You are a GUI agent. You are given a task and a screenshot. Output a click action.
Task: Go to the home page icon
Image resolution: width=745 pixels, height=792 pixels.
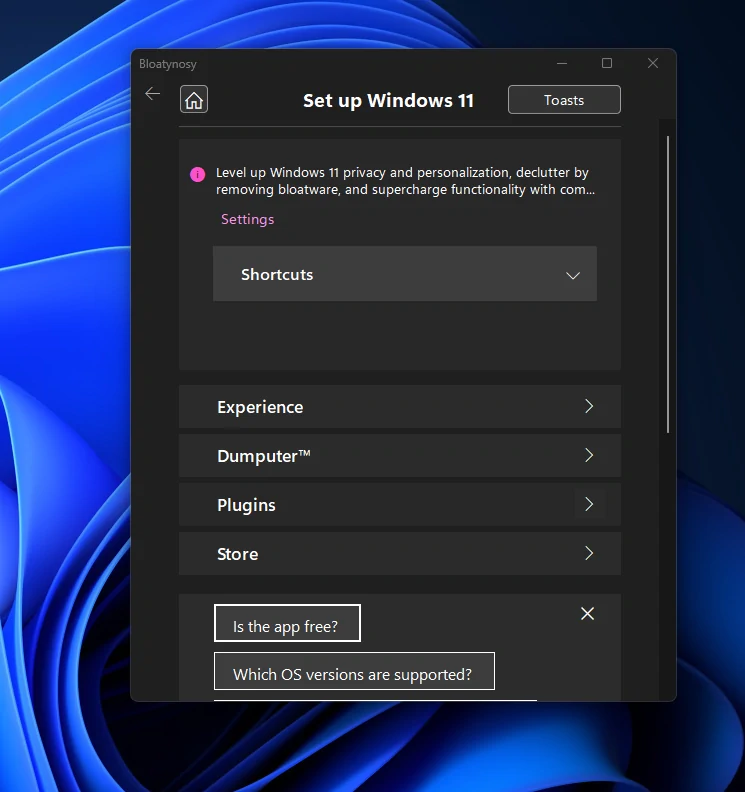pos(194,100)
